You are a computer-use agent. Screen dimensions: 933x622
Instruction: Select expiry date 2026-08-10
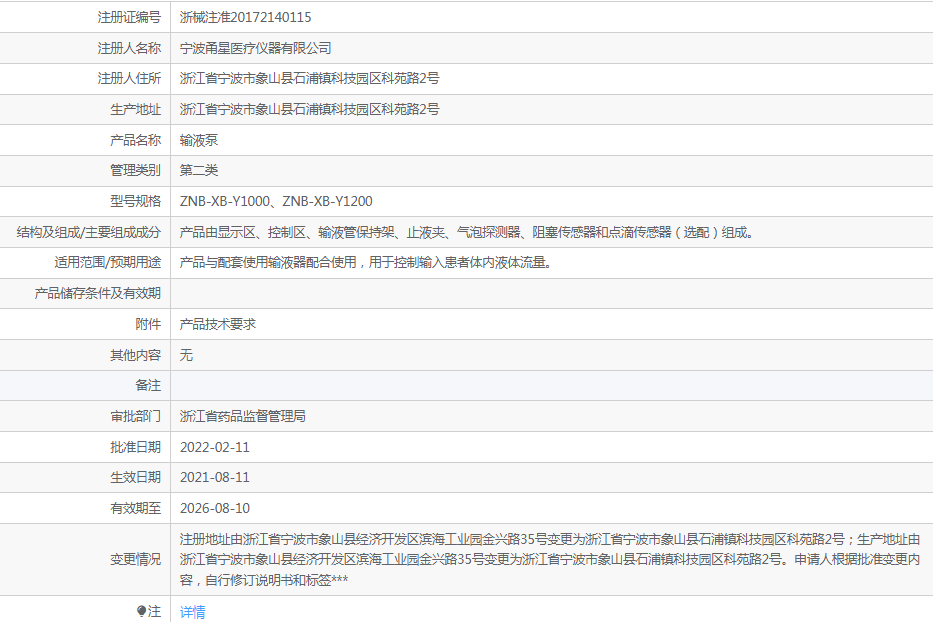point(215,508)
